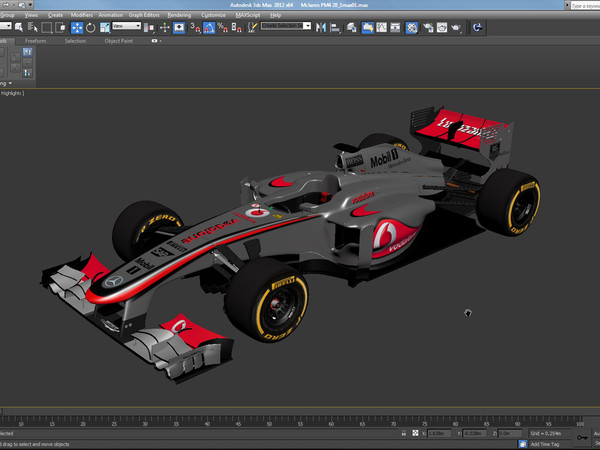This screenshot has height=450, width=600.
Task: Toggle Percent Snap
Action: point(223,27)
